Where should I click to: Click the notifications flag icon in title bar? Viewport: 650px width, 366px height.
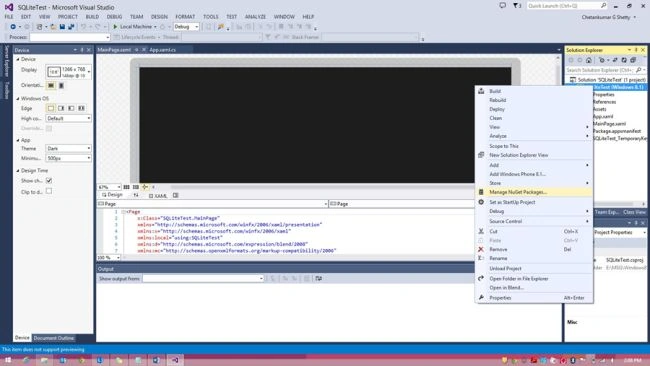tap(516, 6)
